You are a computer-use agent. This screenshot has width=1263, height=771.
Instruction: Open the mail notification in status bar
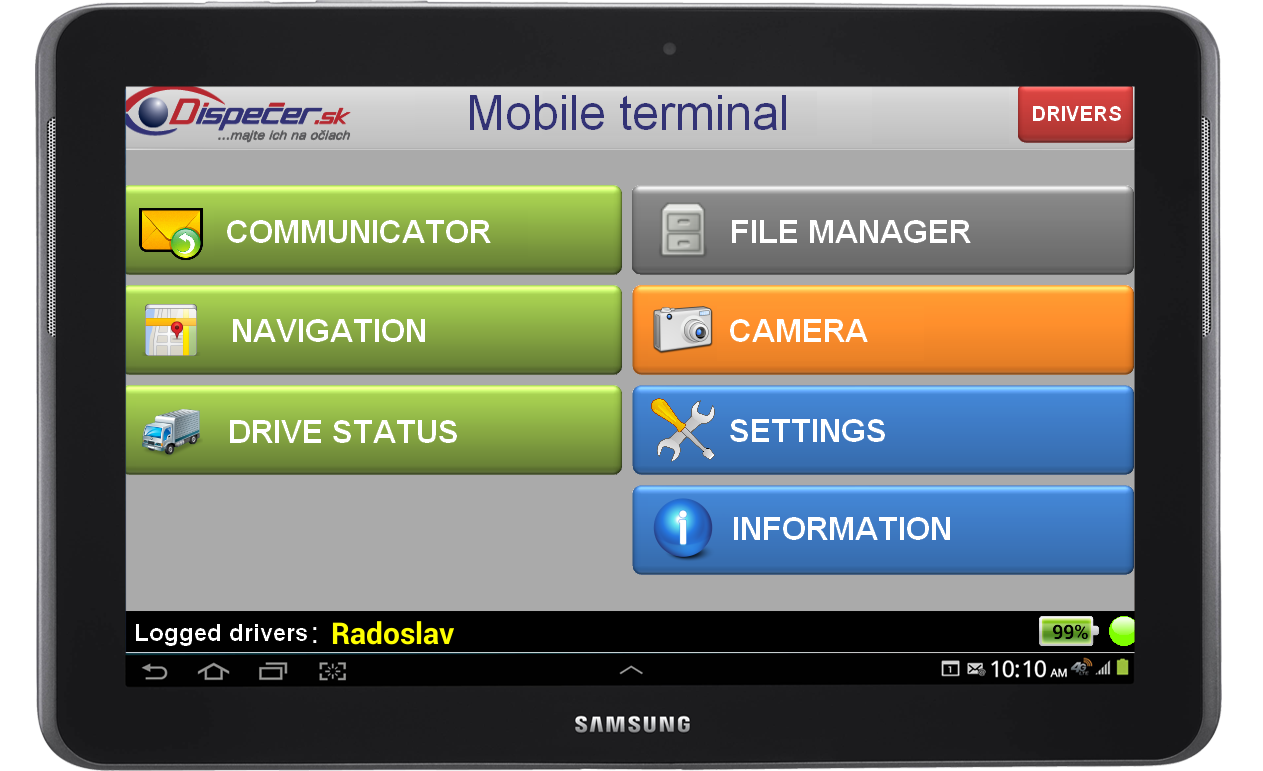pos(975,669)
